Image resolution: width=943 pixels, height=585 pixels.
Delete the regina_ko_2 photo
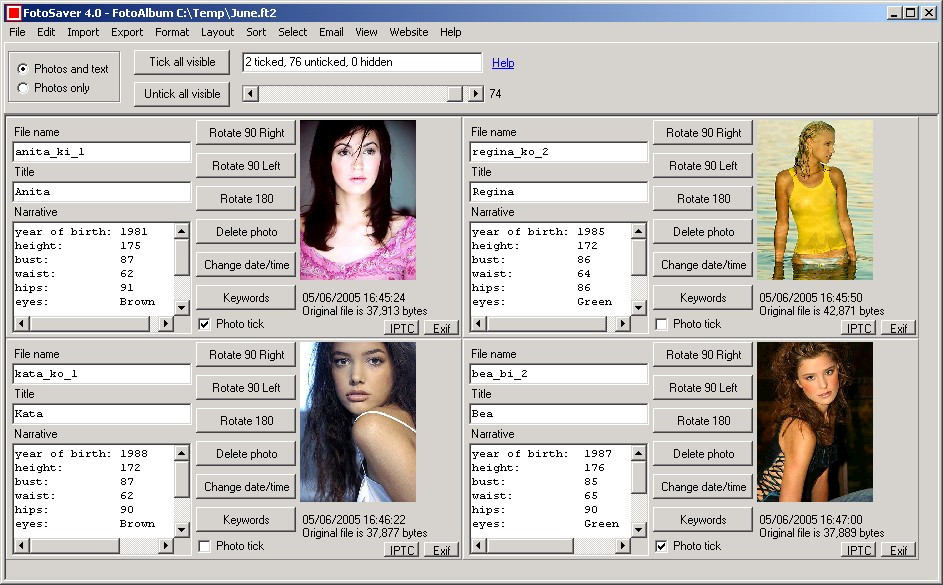[704, 232]
